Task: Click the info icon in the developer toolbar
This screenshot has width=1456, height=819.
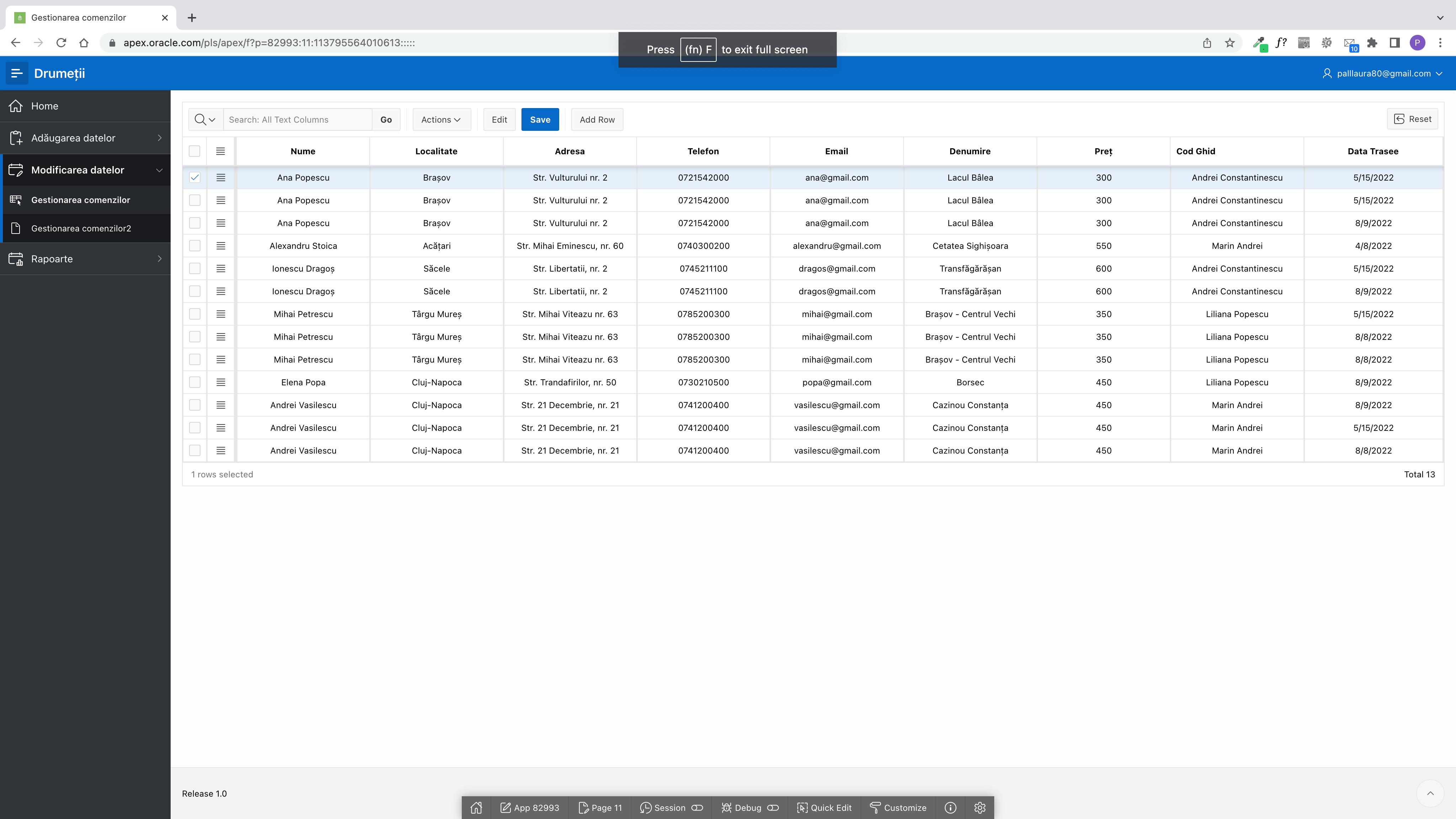Action: click(950, 807)
